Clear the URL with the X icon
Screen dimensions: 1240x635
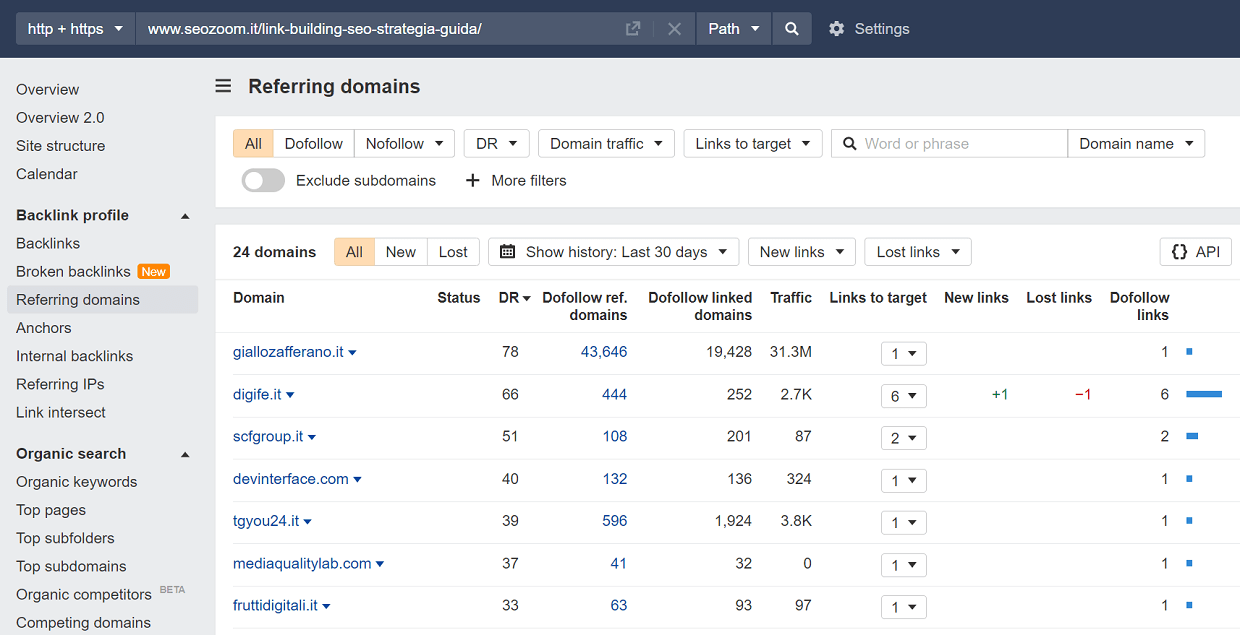[x=674, y=29]
